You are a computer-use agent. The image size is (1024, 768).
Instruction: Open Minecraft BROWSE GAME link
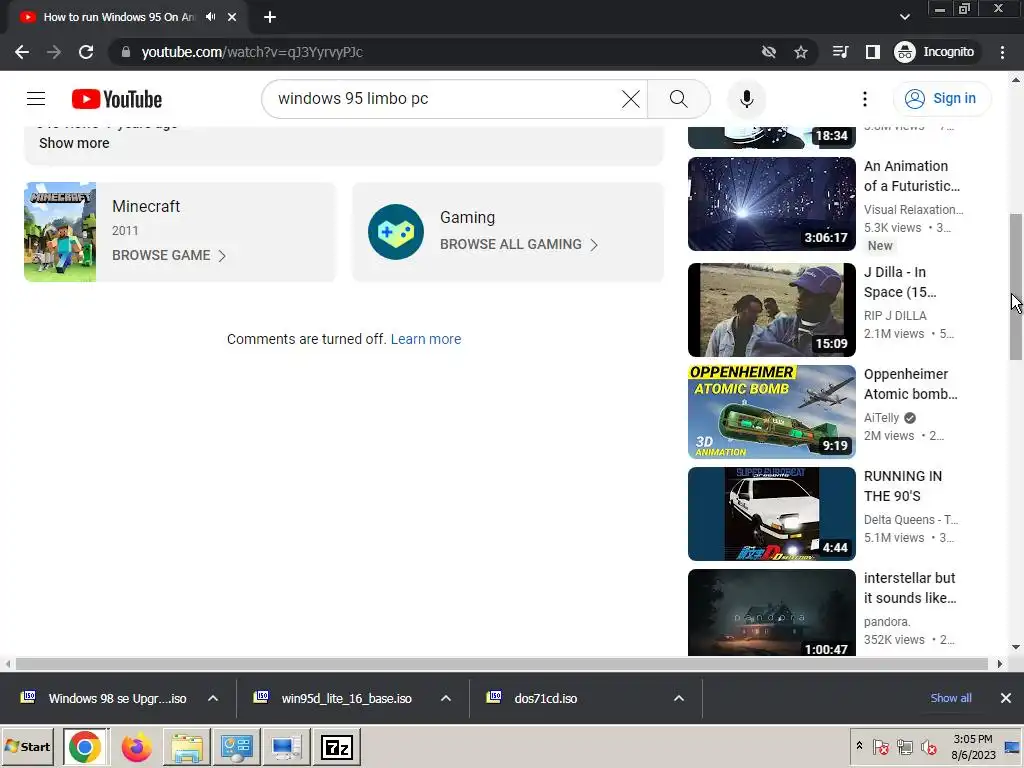[x=169, y=255]
